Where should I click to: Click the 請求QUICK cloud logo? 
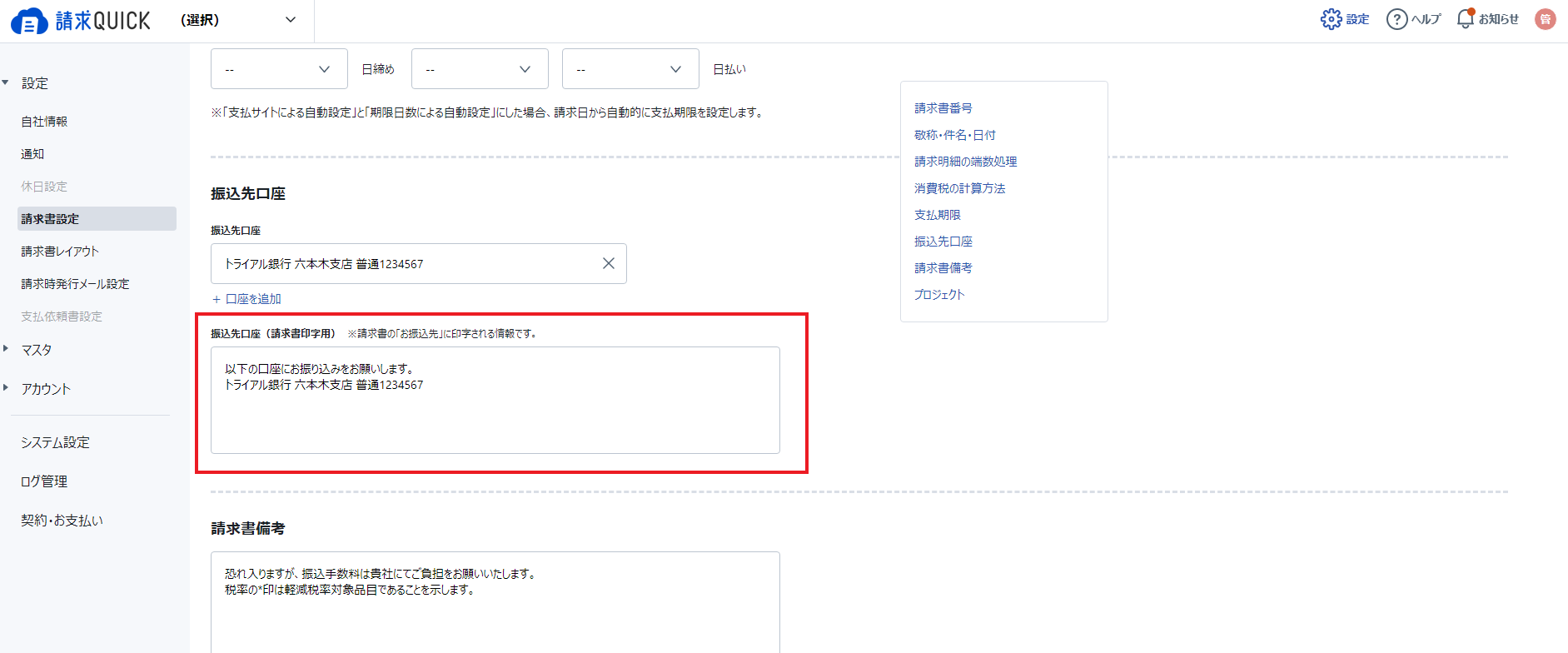click(81, 21)
